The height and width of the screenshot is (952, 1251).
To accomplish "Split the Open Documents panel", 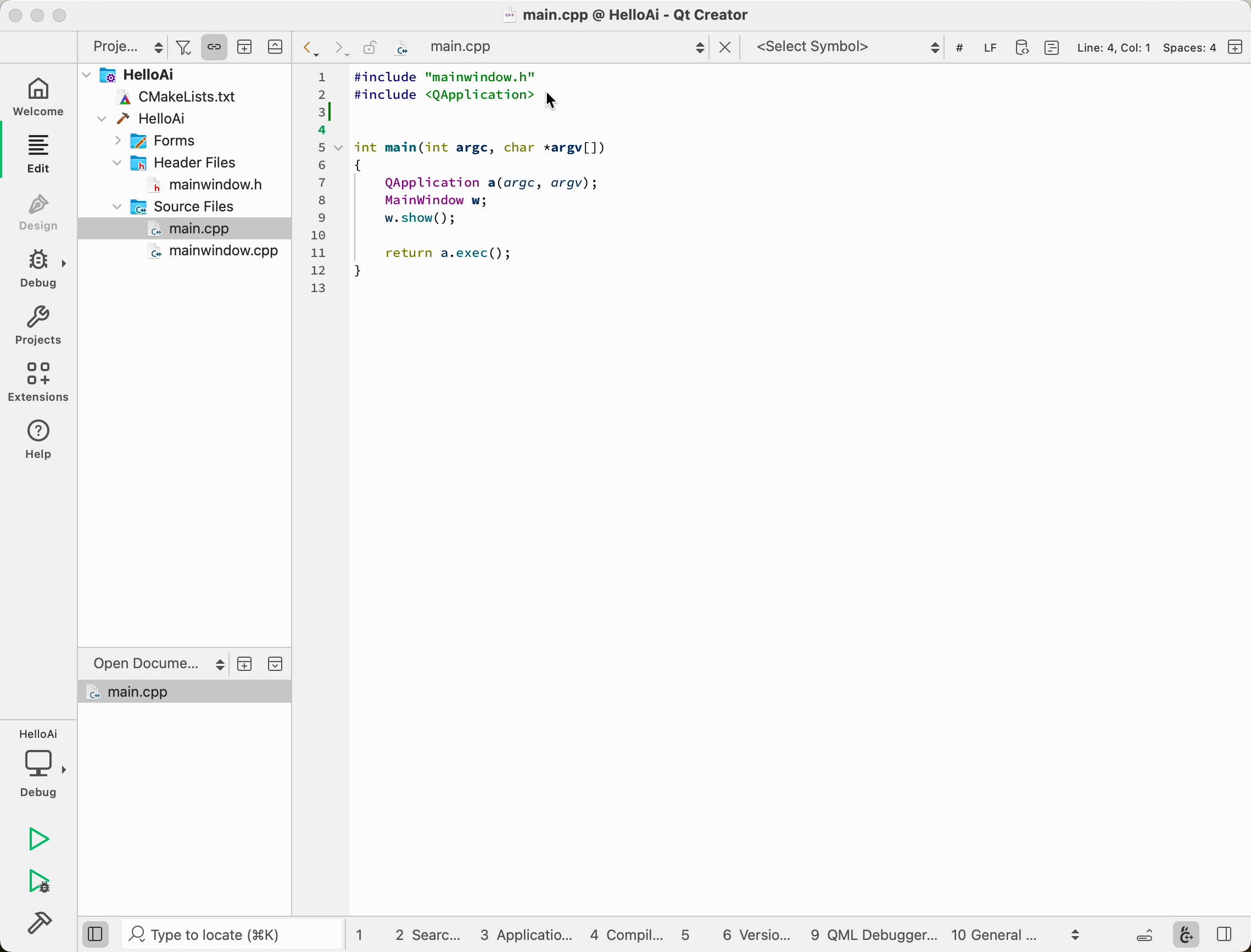I will point(244,664).
